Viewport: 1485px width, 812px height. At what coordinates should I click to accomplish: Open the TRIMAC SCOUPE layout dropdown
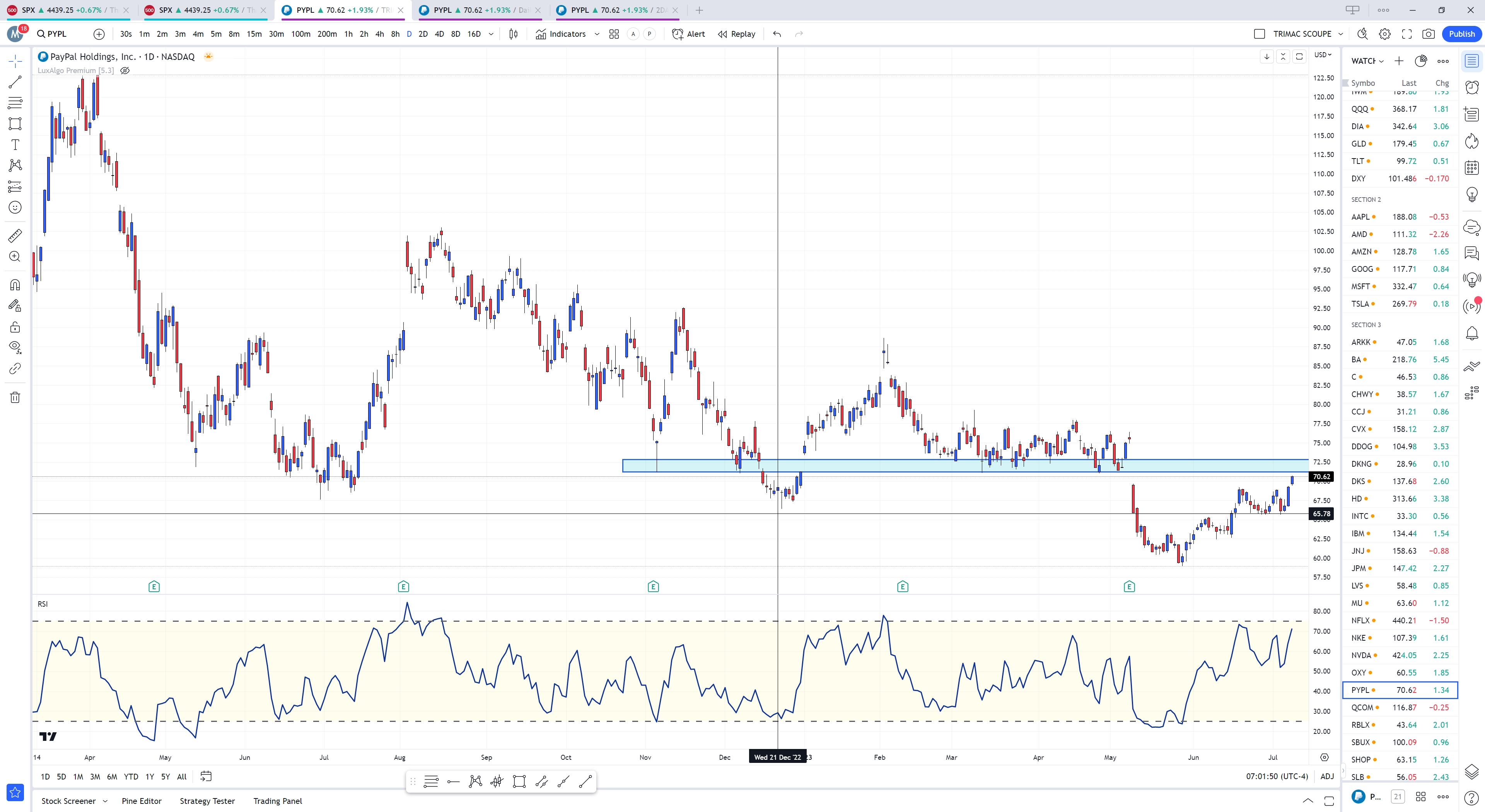click(x=1341, y=34)
